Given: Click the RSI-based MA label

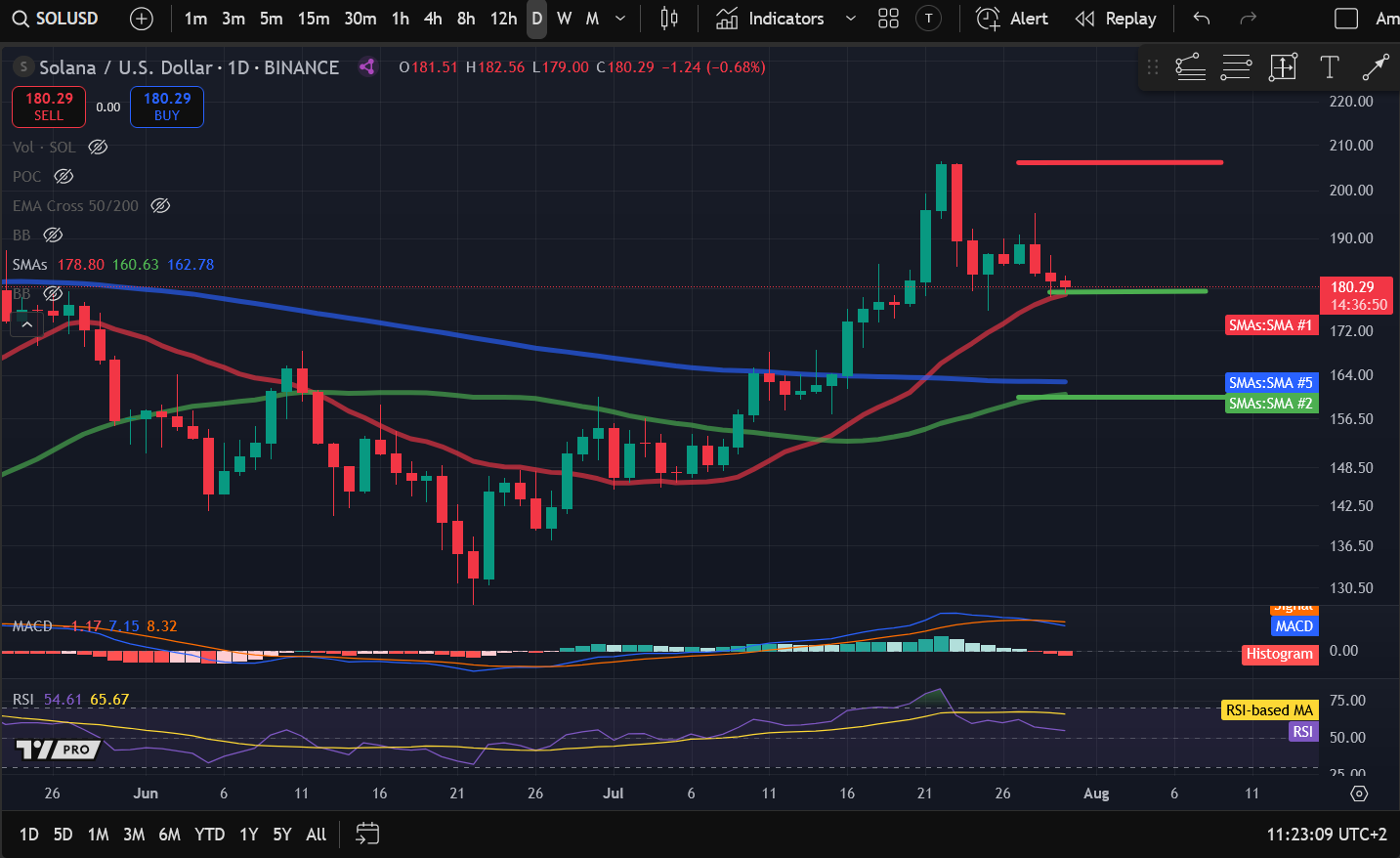Looking at the screenshot, I should tap(1269, 710).
